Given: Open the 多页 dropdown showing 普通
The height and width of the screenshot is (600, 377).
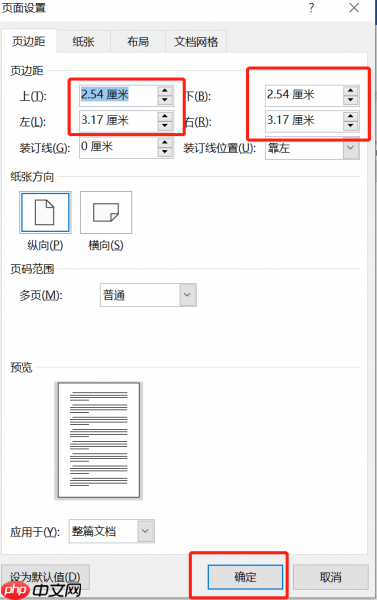Looking at the screenshot, I should [188, 295].
